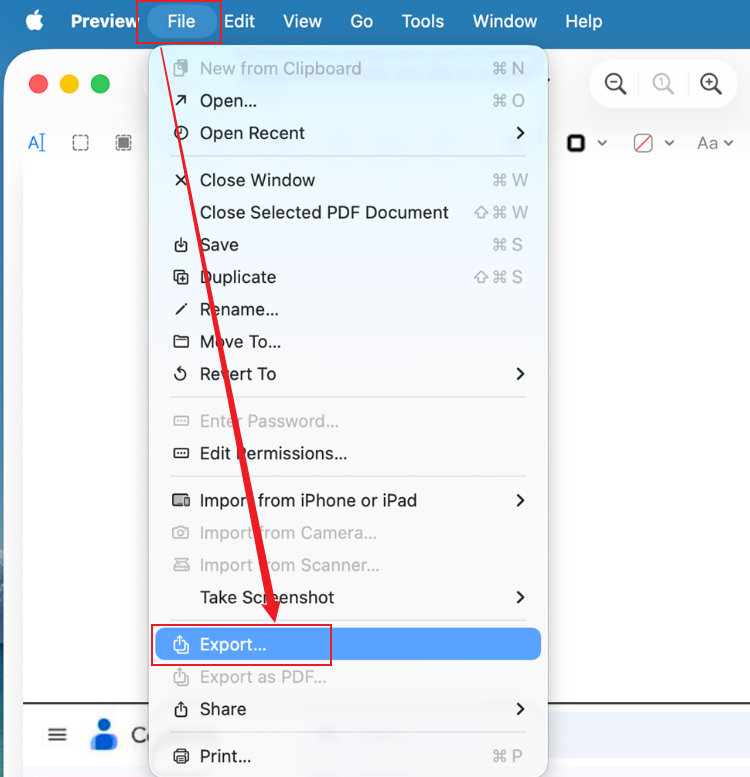Click the zoom out magnifier icon
The width and height of the screenshot is (750, 777).
point(615,84)
